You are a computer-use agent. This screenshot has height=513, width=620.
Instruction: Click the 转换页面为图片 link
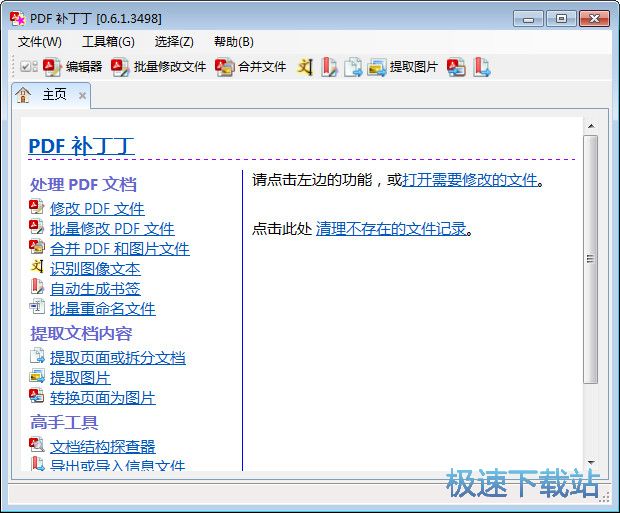point(103,398)
